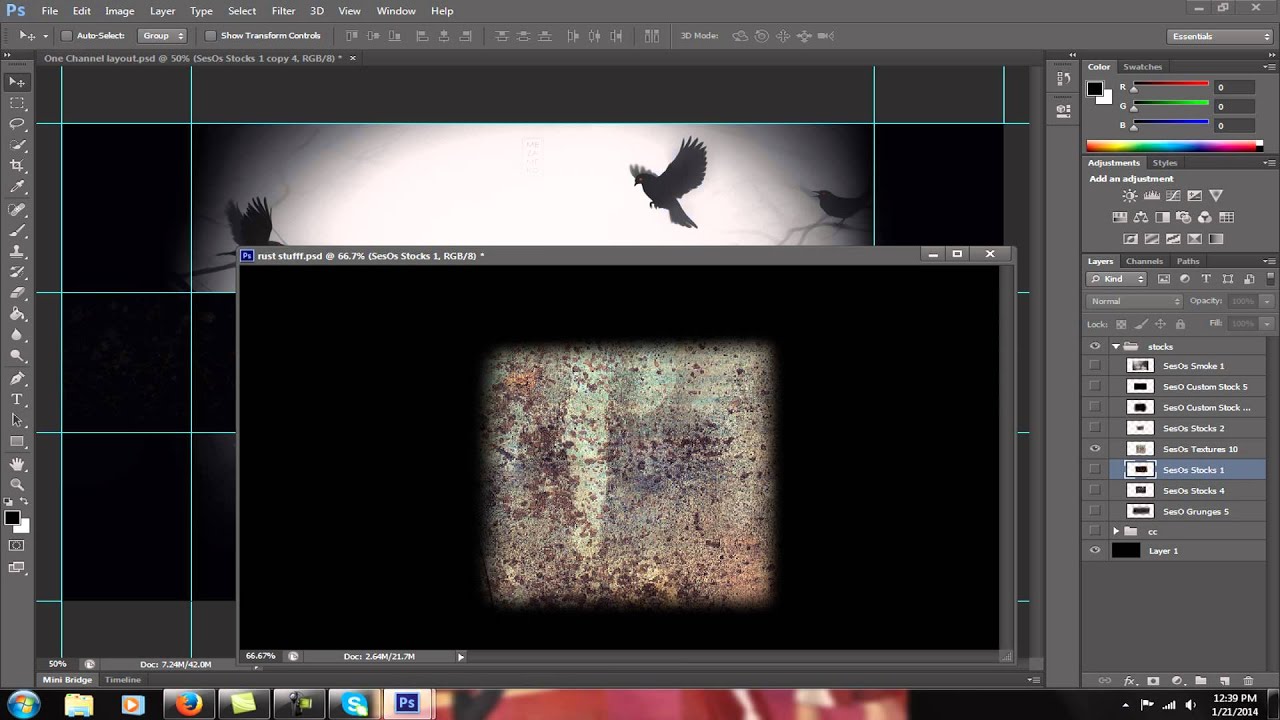The height and width of the screenshot is (720, 1280).
Task: Create a new group via folder icon
Action: tap(1200, 681)
